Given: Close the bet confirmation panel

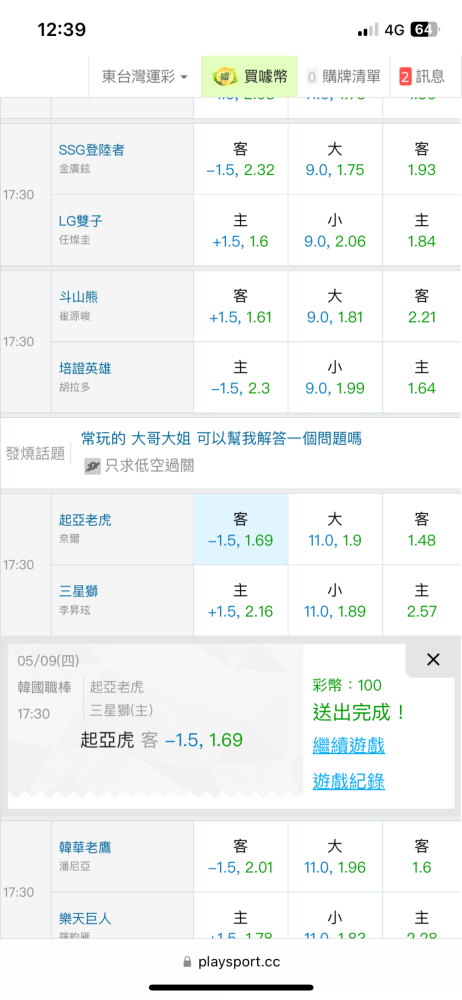Looking at the screenshot, I should [433, 660].
